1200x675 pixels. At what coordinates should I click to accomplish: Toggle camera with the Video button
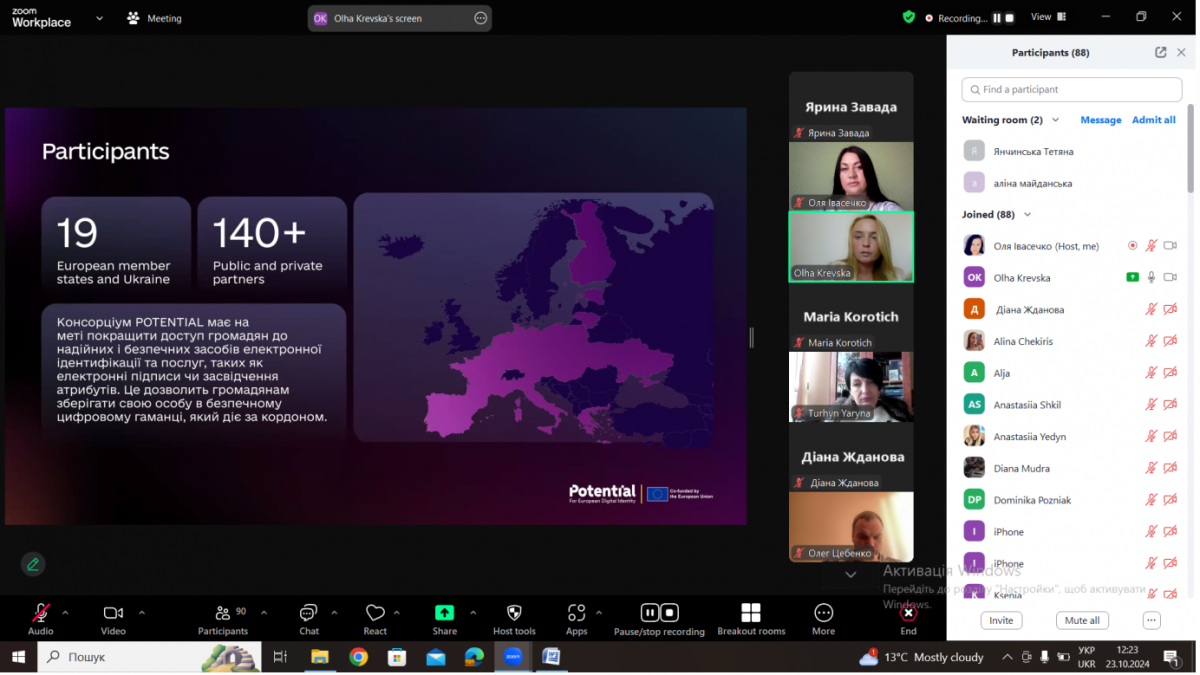click(113, 613)
